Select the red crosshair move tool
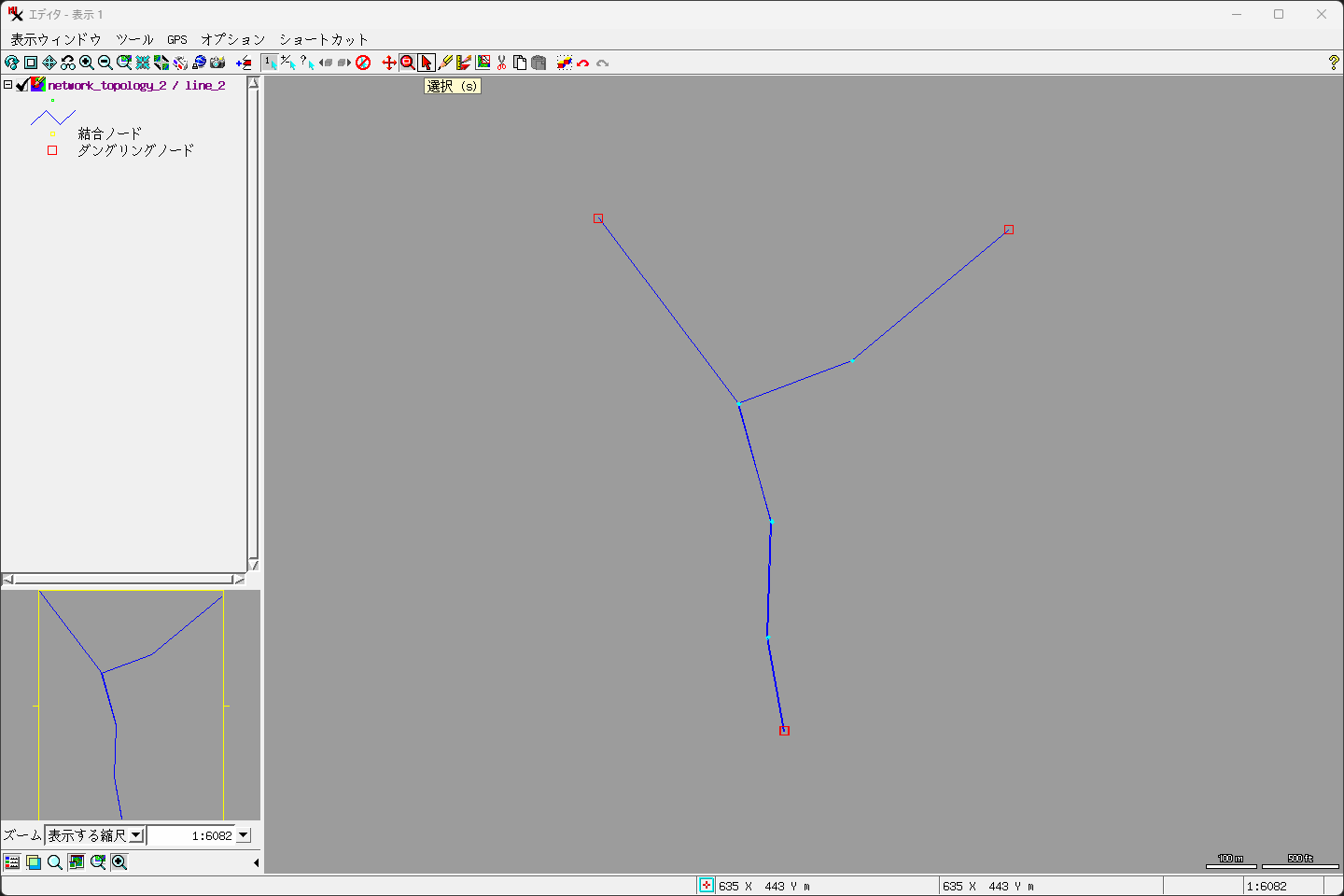Image resolution: width=1344 pixels, height=896 pixels. coord(389,63)
